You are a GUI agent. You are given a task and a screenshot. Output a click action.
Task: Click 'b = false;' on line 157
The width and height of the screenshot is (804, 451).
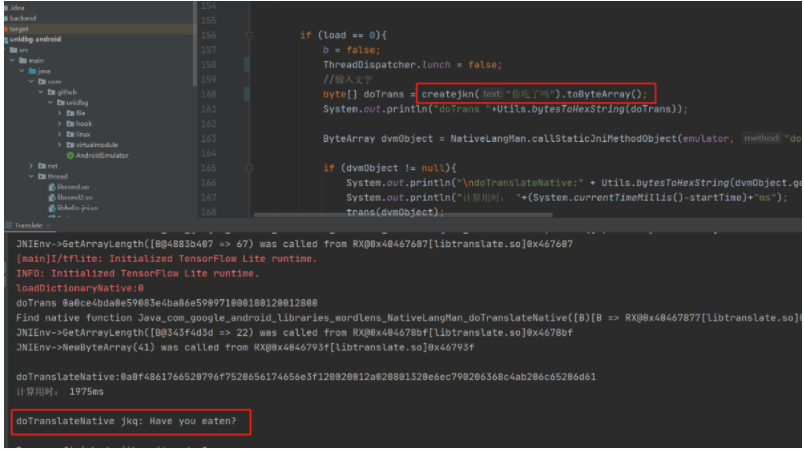pyautogui.click(x=351, y=50)
